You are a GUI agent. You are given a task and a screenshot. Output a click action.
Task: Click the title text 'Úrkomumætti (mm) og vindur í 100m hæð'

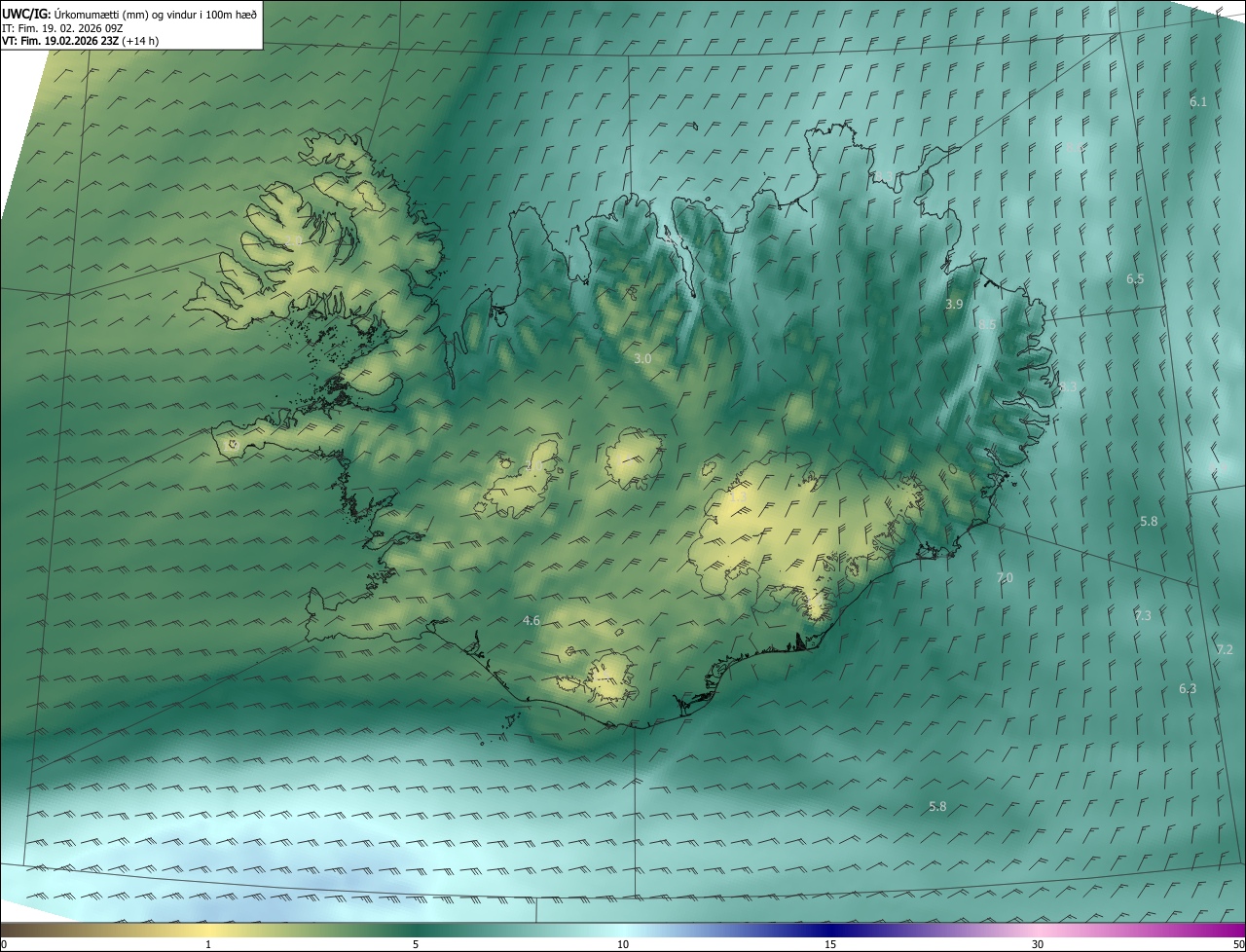[x=155, y=14]
